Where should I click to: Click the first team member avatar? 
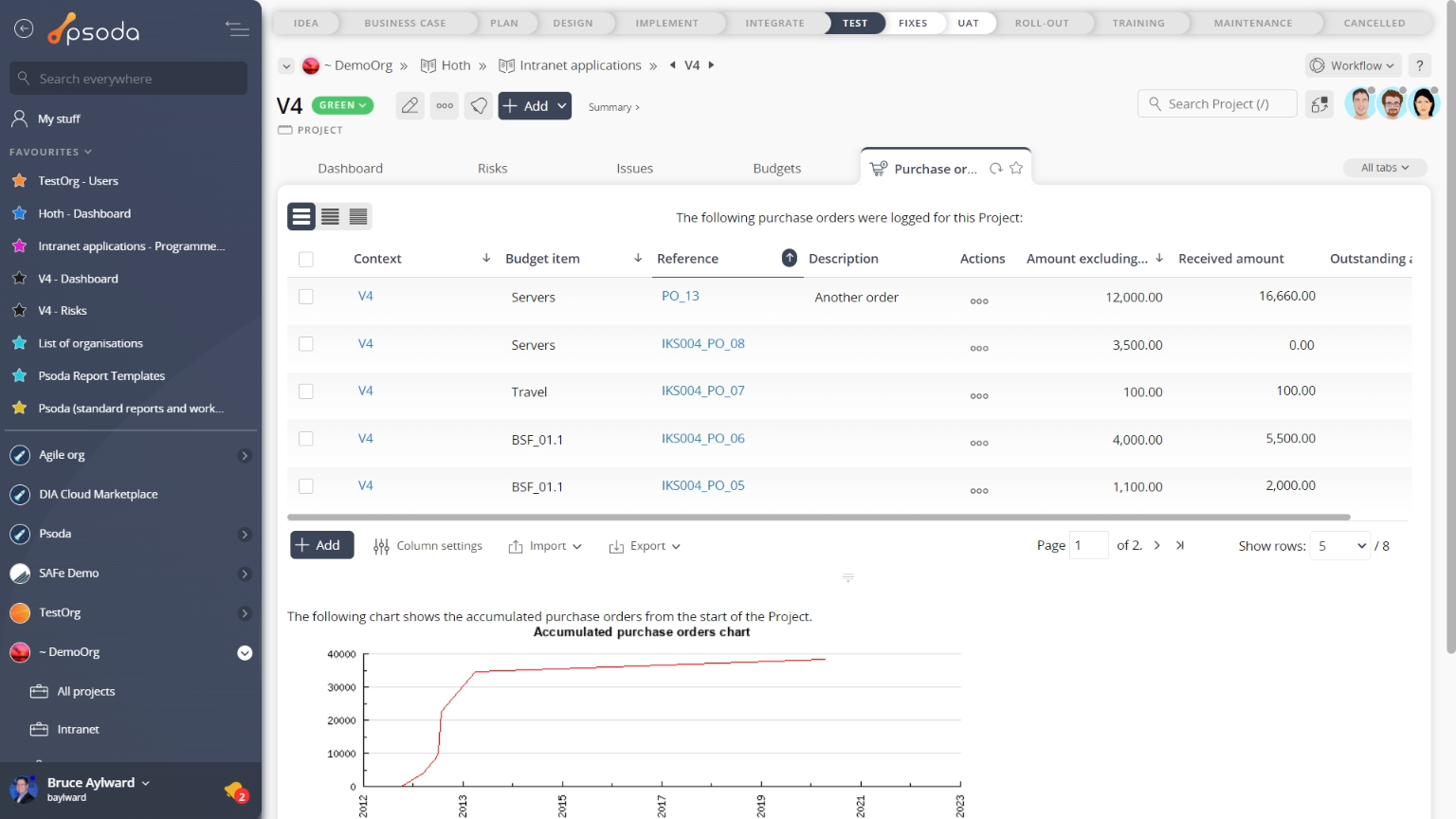[x=1360, y=103]
